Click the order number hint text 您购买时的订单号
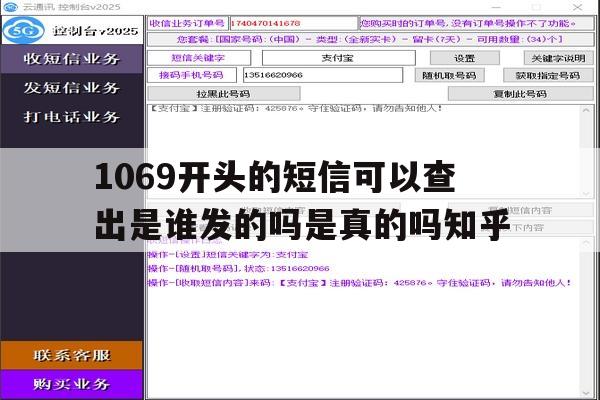600x400 pixels. pyautogui.click(x=468, y=23)
